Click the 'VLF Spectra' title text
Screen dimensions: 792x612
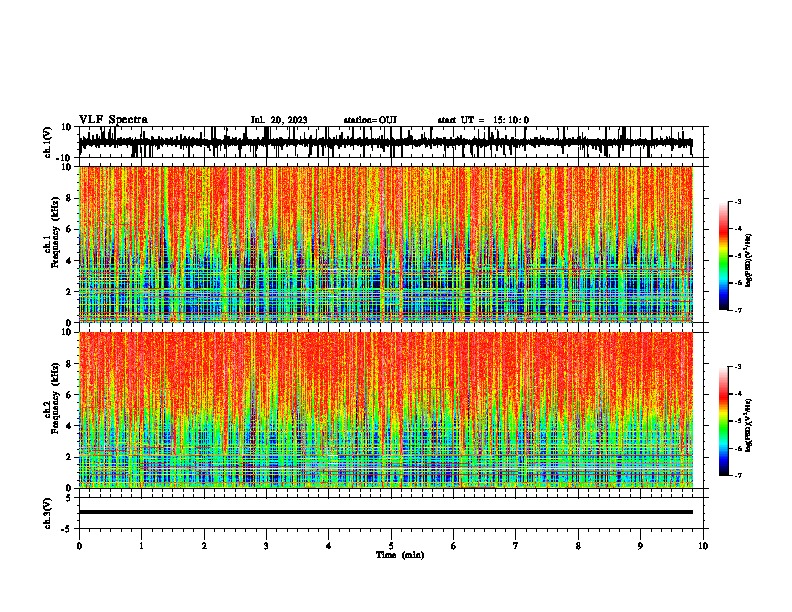tap(113, 120)
